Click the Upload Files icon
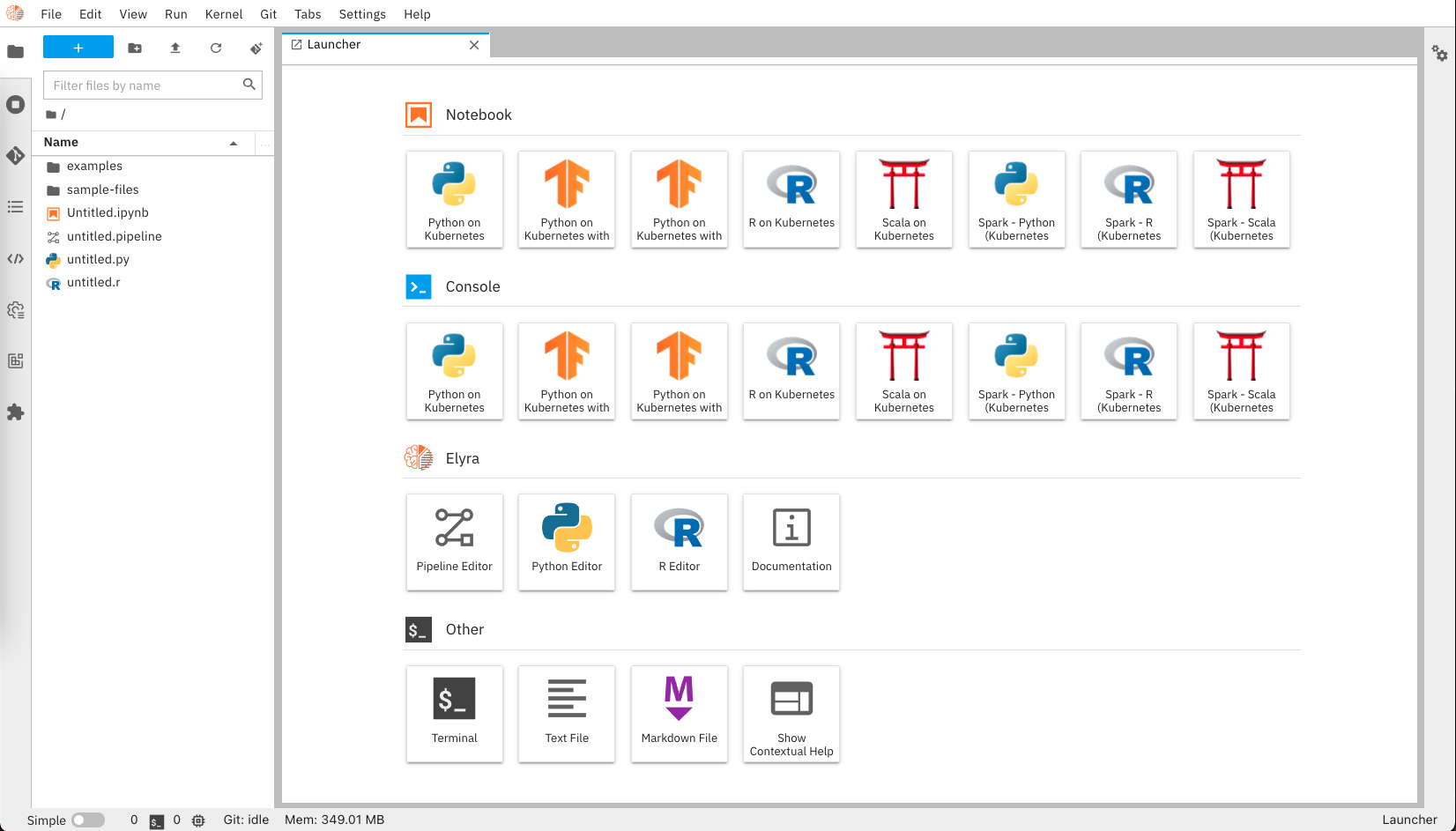 (175, 48)
